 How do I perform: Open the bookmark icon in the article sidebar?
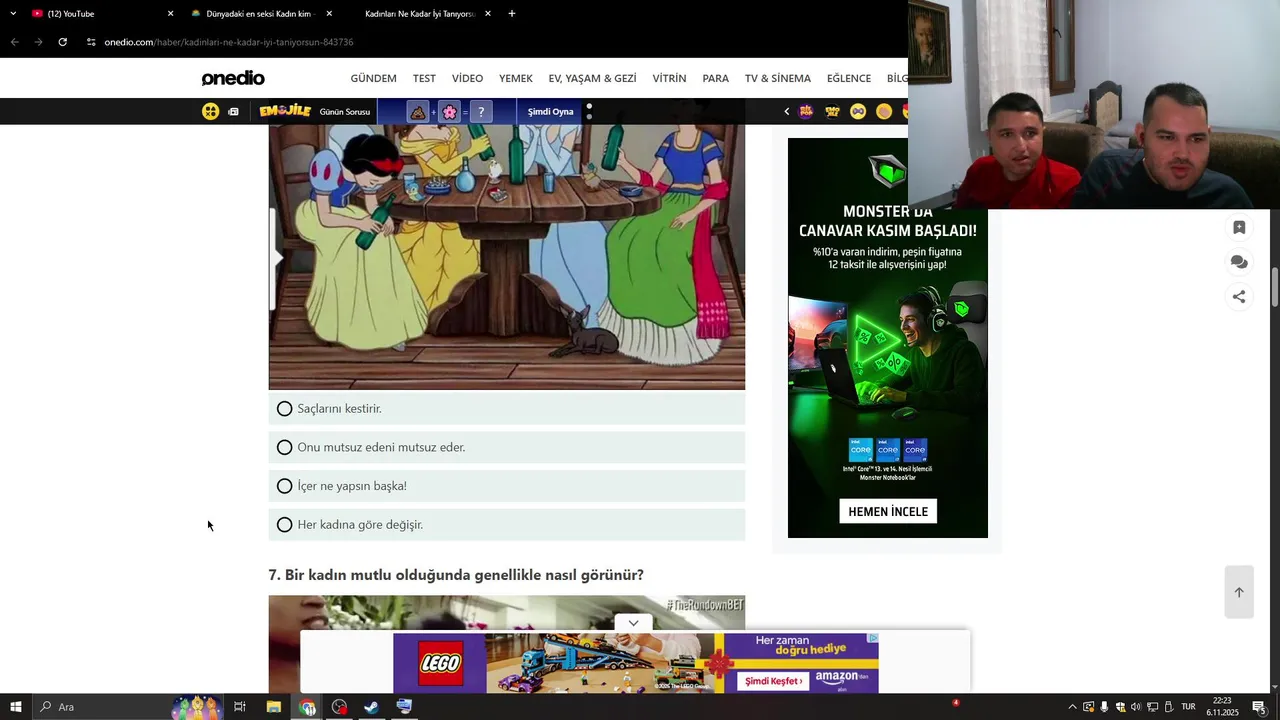pyautogui.click(x=1239, y=228)
